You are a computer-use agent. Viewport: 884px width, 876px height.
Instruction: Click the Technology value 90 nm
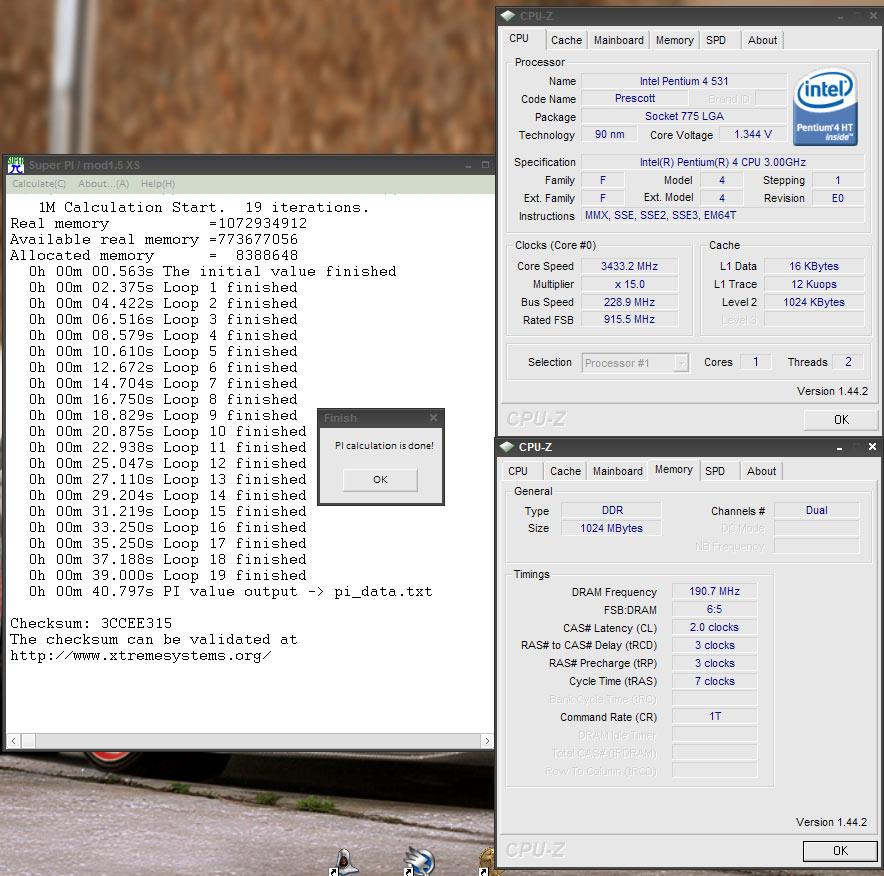pyautogui.click(x=609, y=134)
